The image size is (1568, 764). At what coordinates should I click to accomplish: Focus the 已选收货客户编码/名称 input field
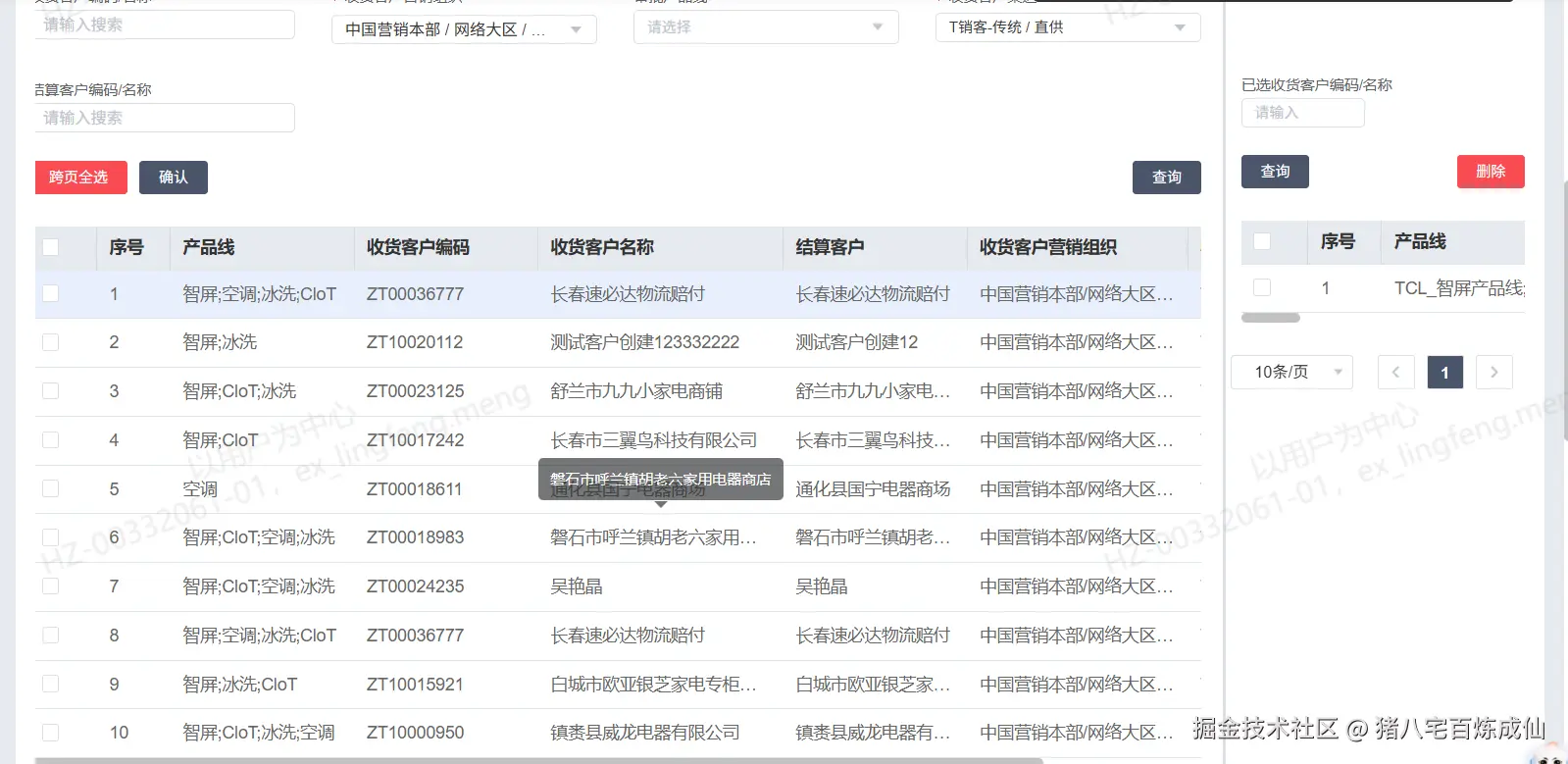coord(1302,113)
